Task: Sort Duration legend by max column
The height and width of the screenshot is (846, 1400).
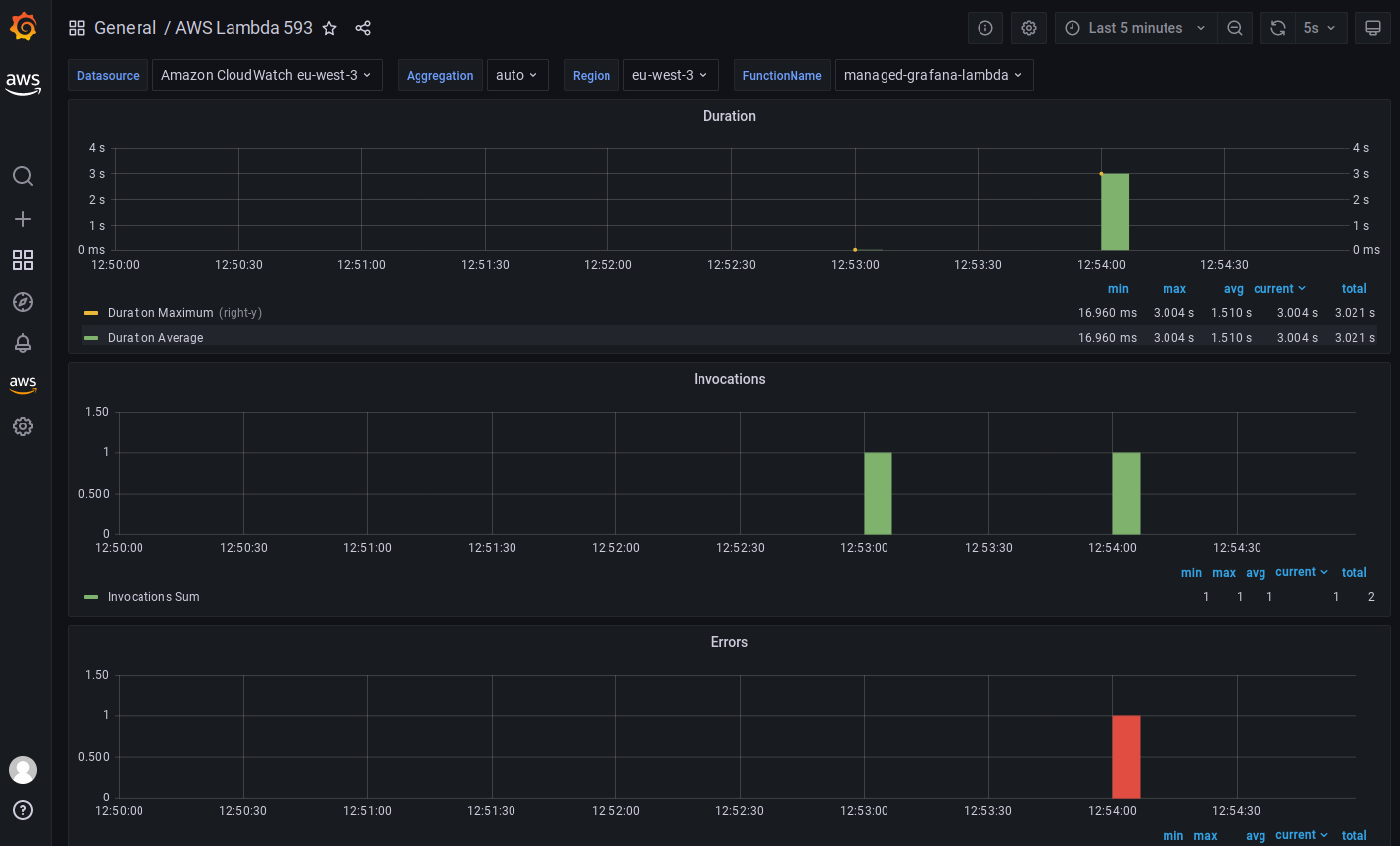Action: (x=1174, y=289)
